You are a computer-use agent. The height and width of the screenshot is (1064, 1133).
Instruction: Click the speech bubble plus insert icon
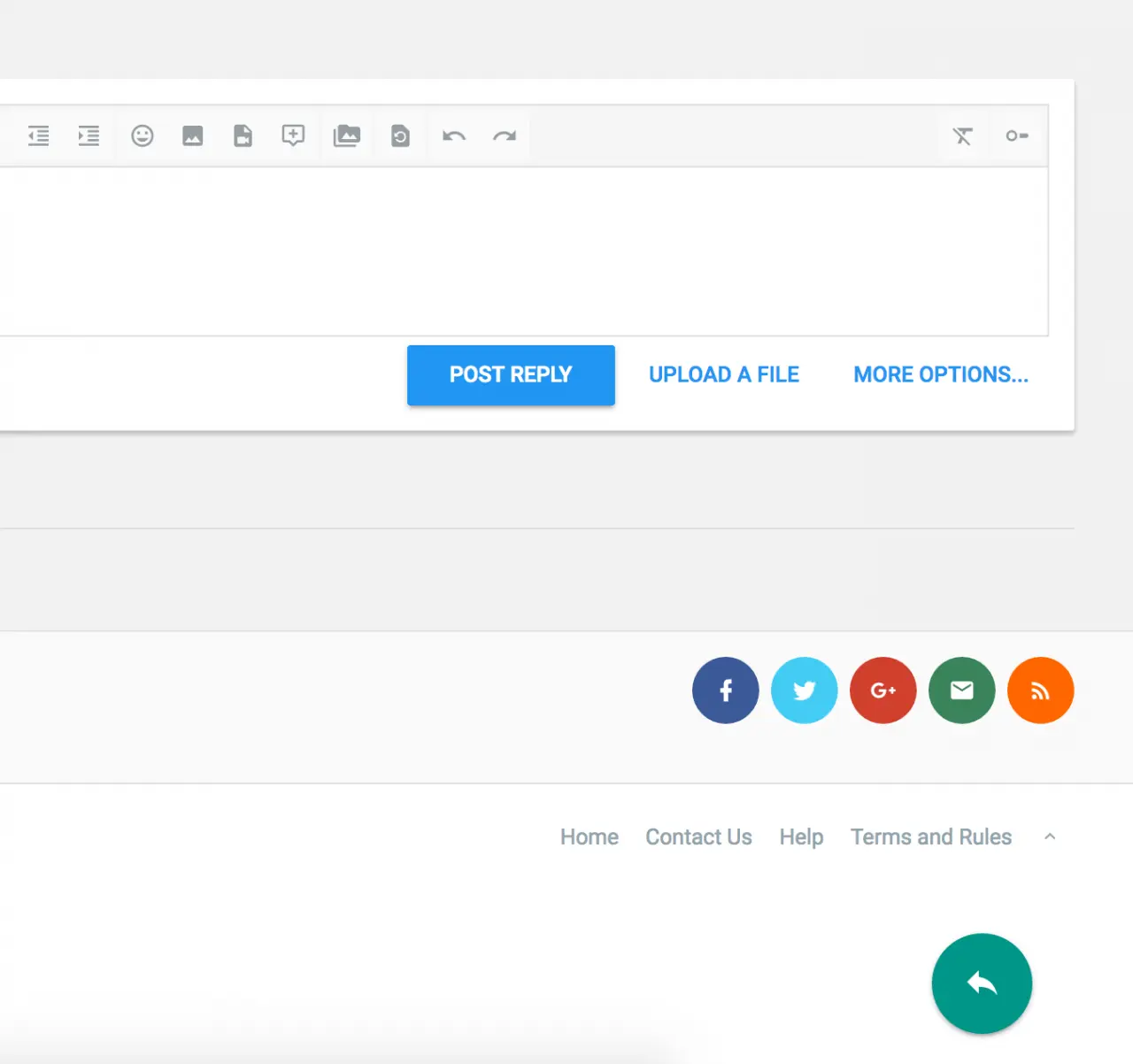[x=293, y=135]
